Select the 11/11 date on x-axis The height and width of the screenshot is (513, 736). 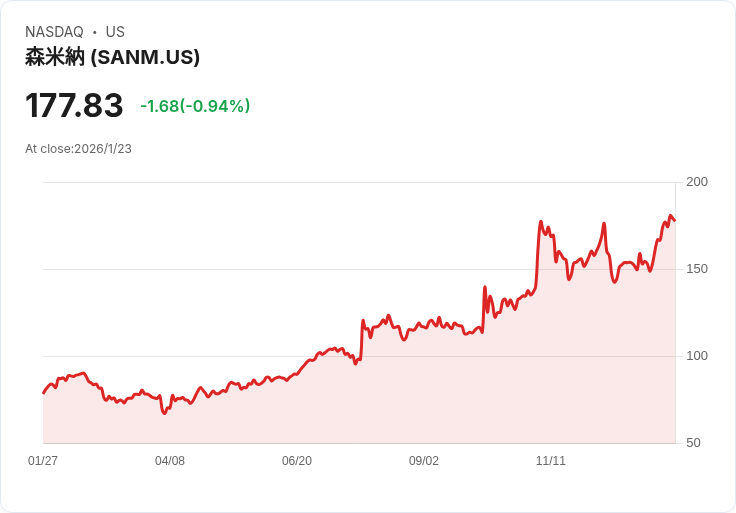(551, 461)
